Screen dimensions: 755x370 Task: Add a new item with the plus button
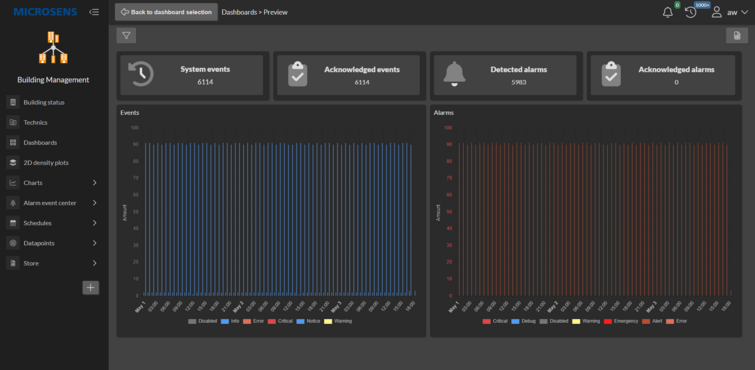(x=91, y=288)
